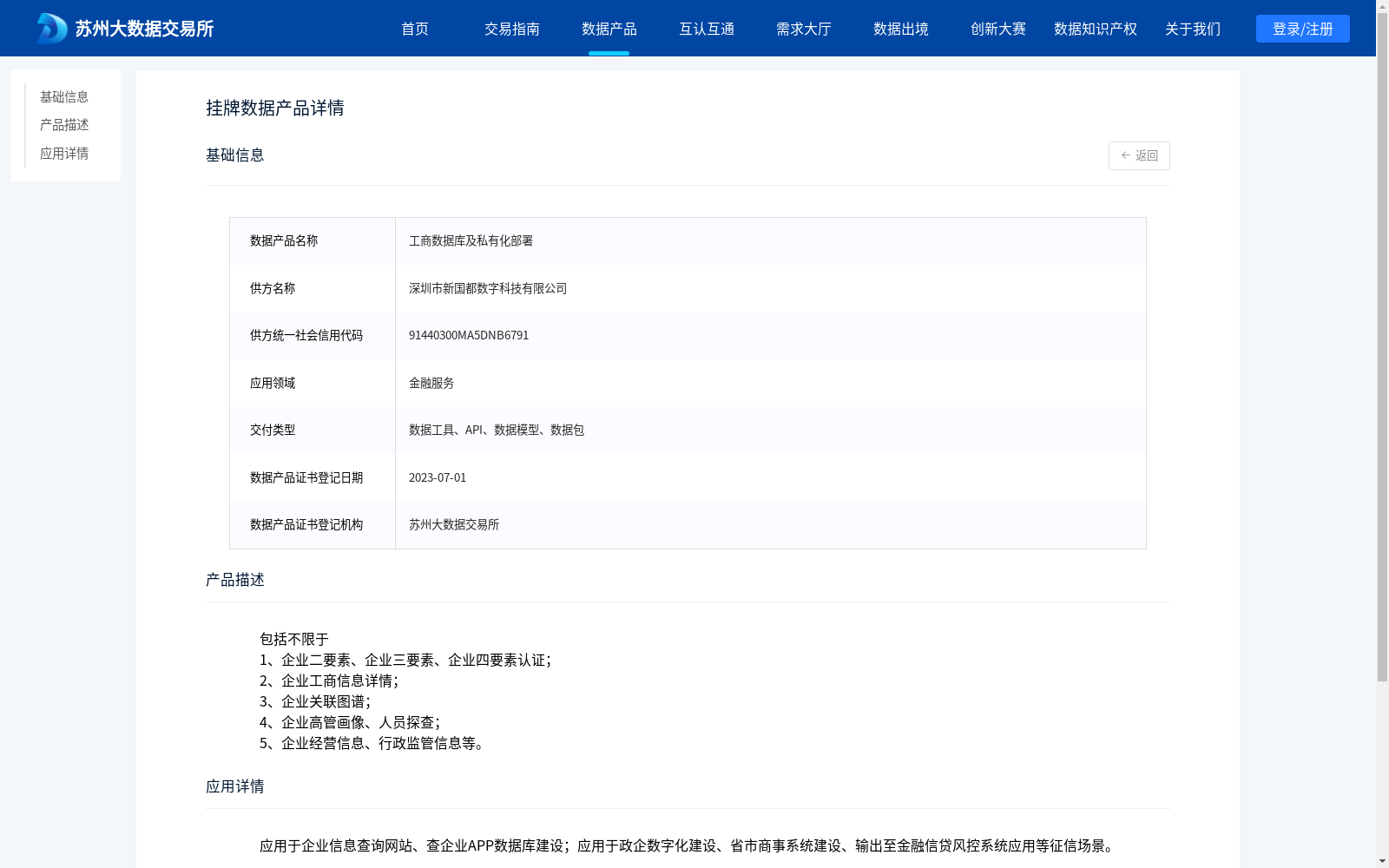Click the 苏州大数据交易所 logo icon
Viewport: 1389px width, 868px height.
point(52,29)
